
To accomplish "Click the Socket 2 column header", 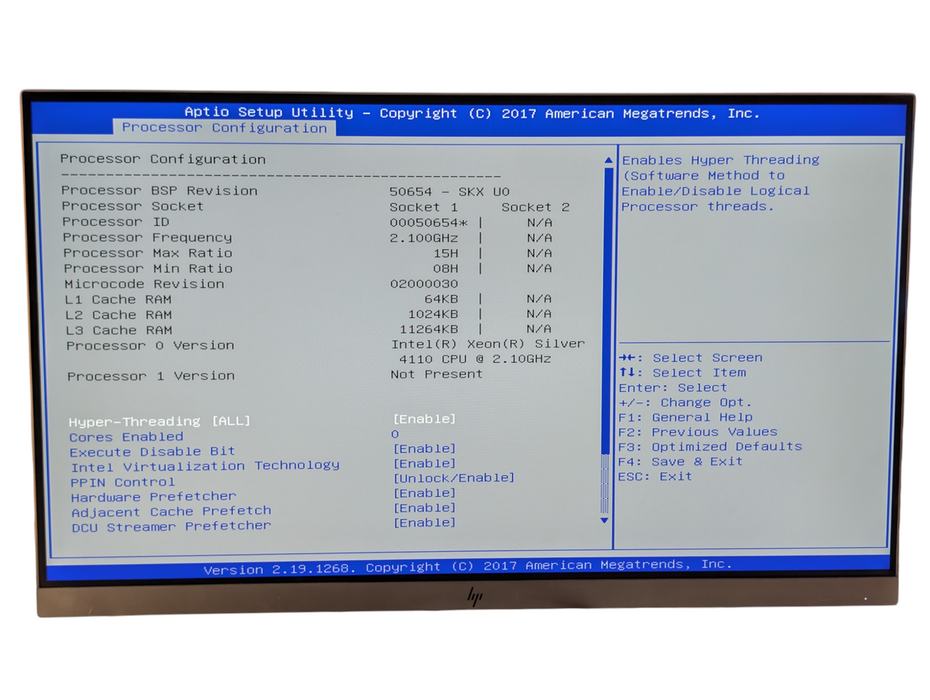I will click(536, 207).
